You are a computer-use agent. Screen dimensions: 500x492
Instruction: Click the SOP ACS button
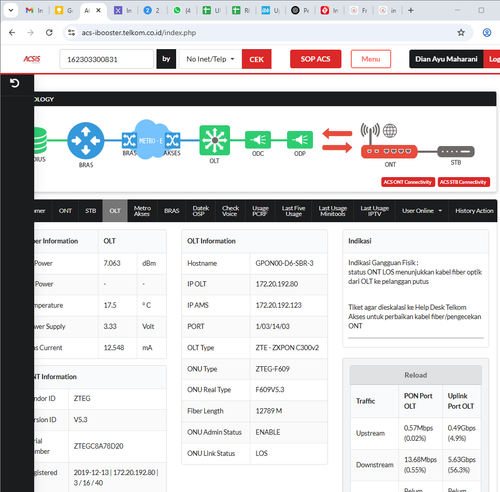[x=315, y=59]
